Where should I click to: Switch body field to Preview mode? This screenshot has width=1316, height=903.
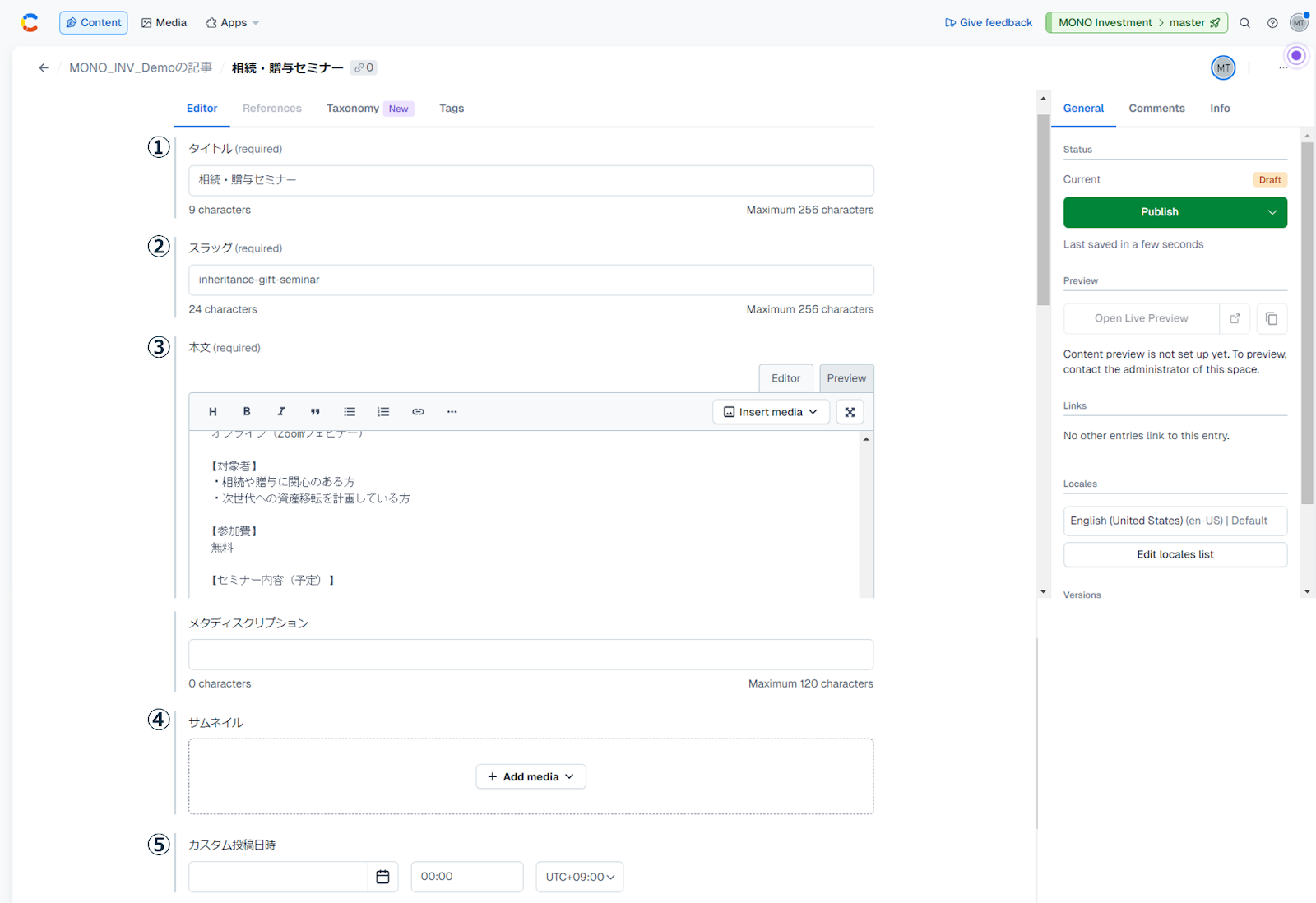point(846,378)
